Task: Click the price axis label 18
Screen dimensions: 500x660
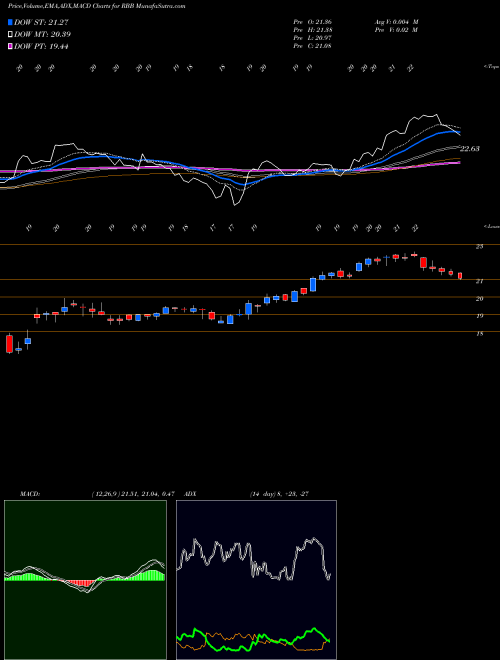Action: tap(479, 334)
